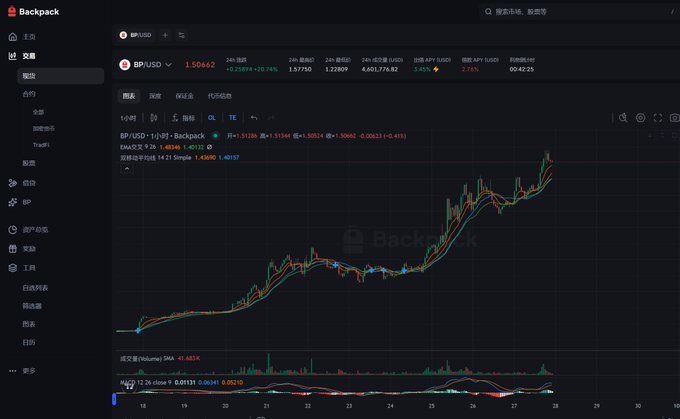Toggle EMA交叉 indicator visibility icon
680x419 pixels.
(209, 147)
